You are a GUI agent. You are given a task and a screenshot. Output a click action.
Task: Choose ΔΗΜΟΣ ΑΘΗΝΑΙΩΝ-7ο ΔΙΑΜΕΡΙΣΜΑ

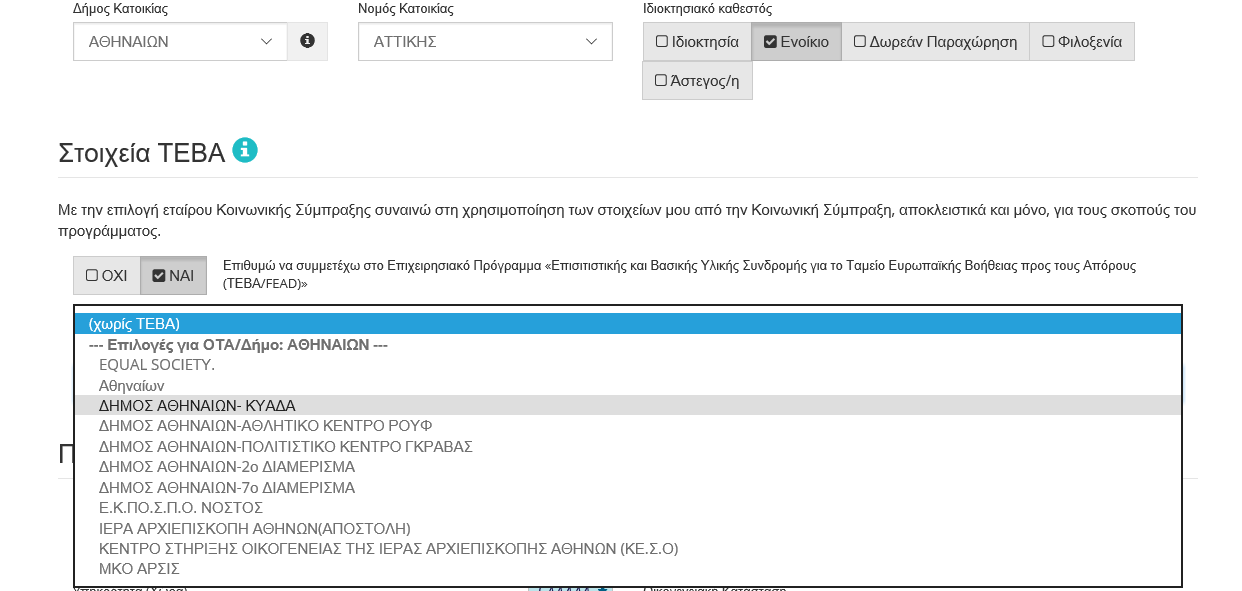[x=628, y=487]
